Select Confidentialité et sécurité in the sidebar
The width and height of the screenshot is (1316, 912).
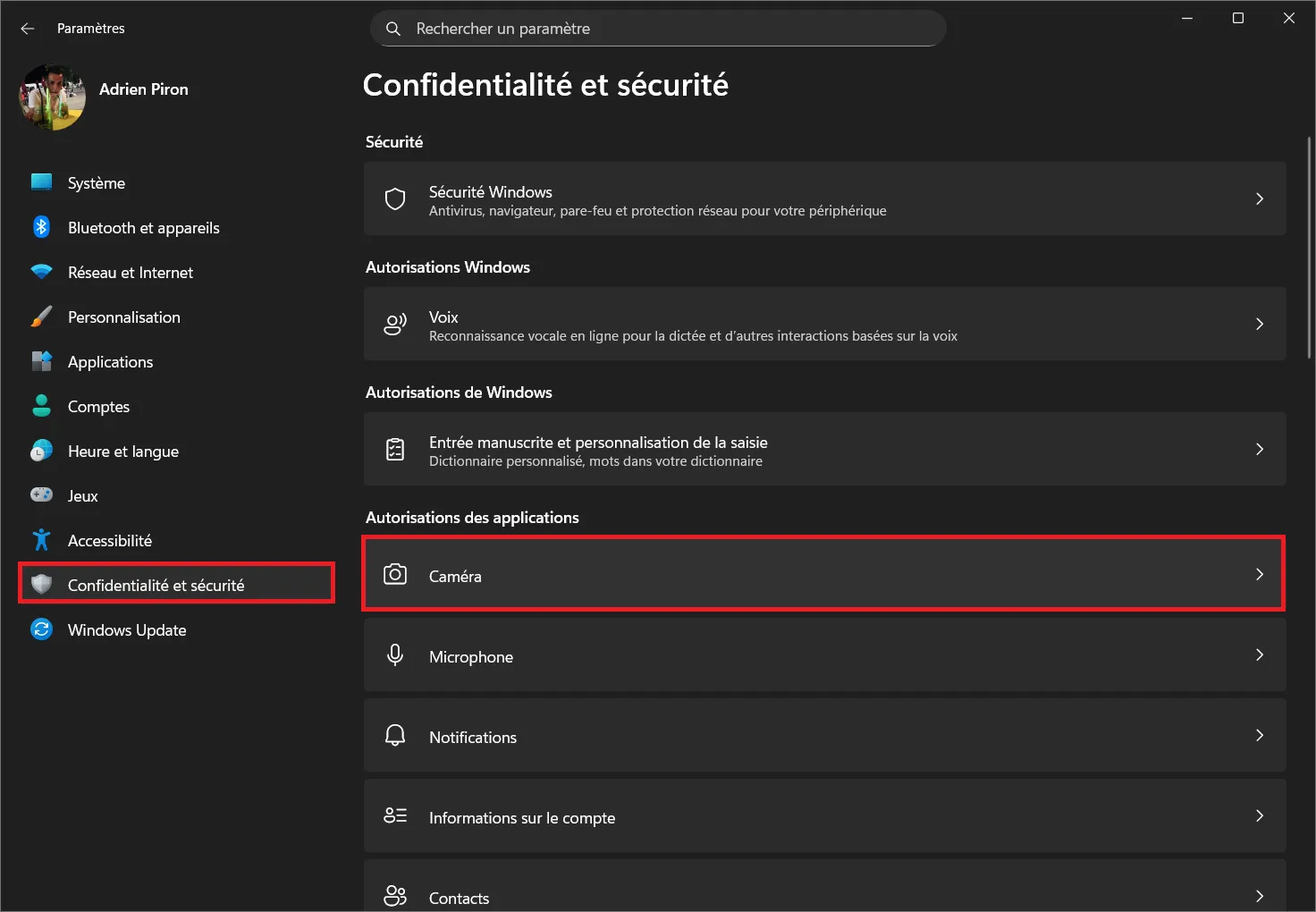[156, 585]
